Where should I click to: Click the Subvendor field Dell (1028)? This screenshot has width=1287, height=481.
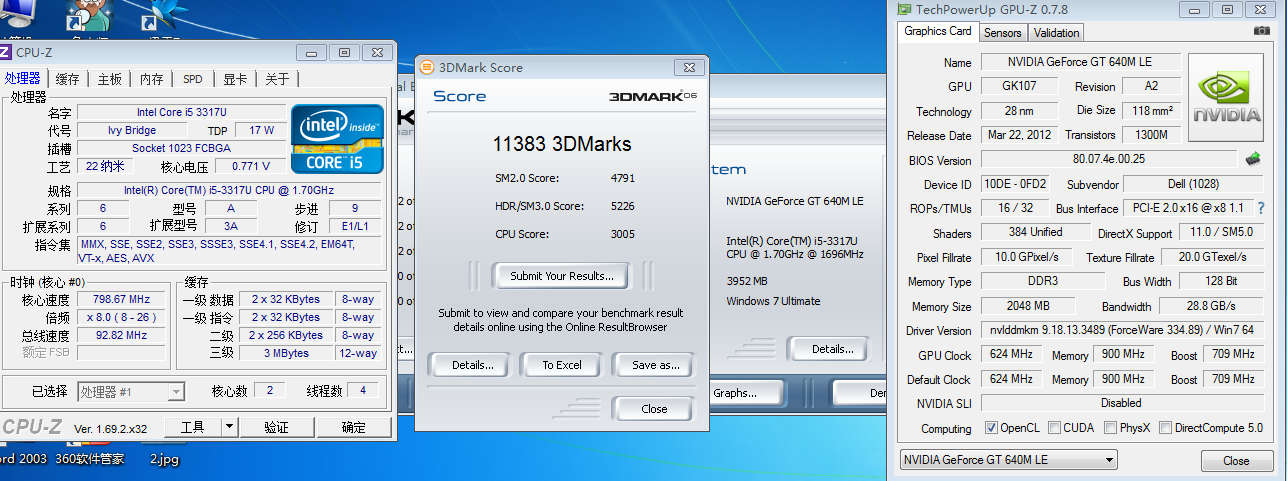tap(1194, 184)
